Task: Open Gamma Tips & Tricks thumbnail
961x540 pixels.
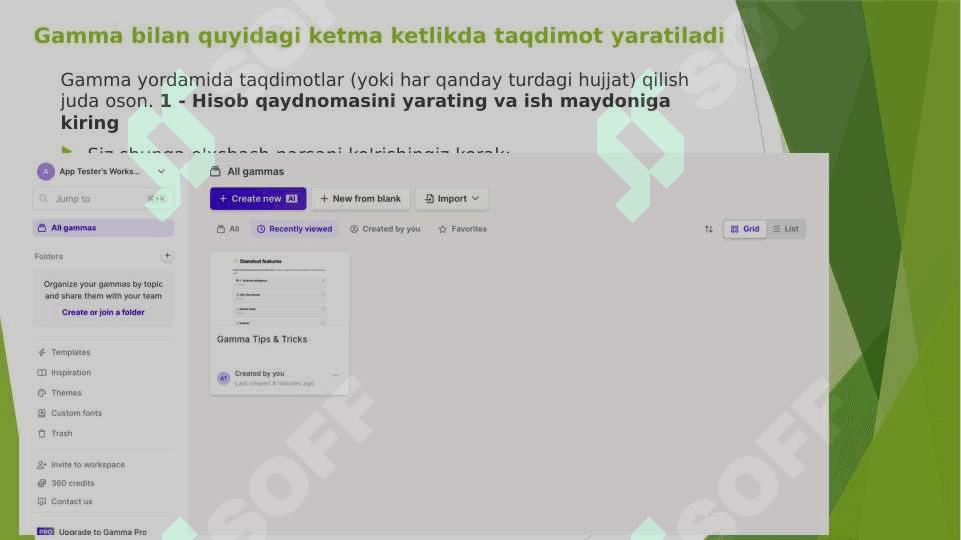Action: pos(279,289)
